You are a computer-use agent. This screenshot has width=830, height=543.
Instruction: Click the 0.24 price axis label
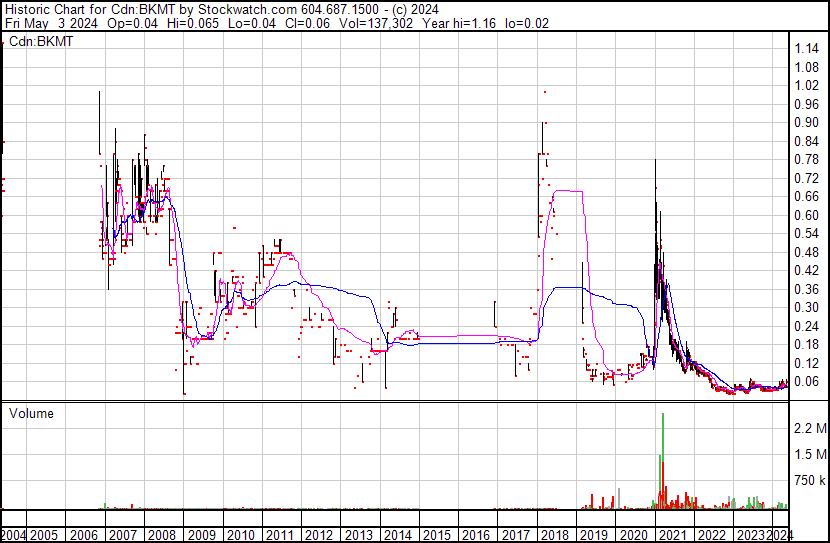(807, 326)
